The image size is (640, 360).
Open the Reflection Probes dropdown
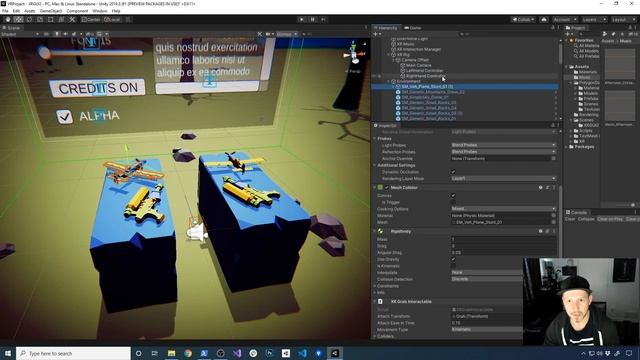pos(503,152)
